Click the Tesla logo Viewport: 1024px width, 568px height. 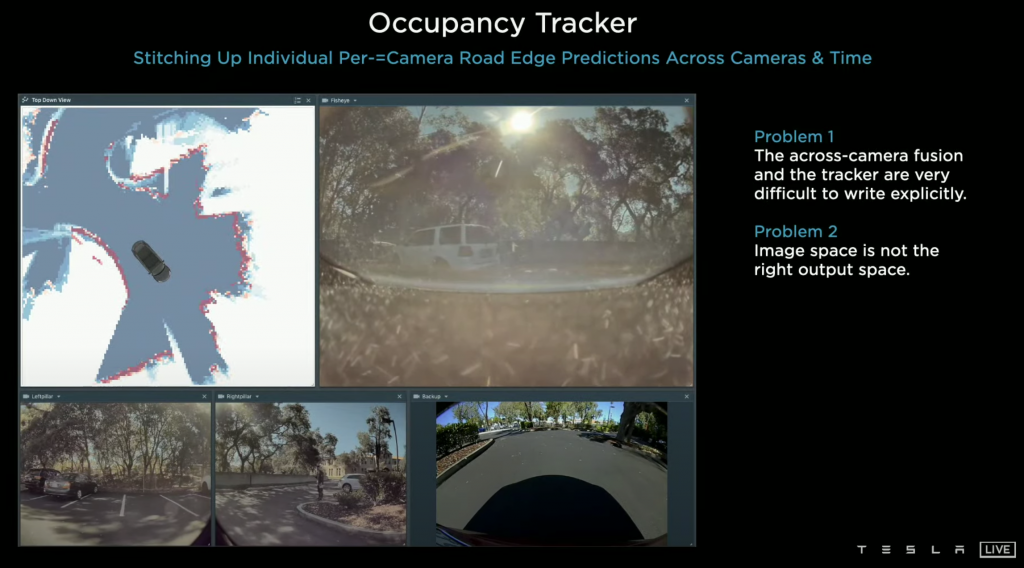click(910, 550)
